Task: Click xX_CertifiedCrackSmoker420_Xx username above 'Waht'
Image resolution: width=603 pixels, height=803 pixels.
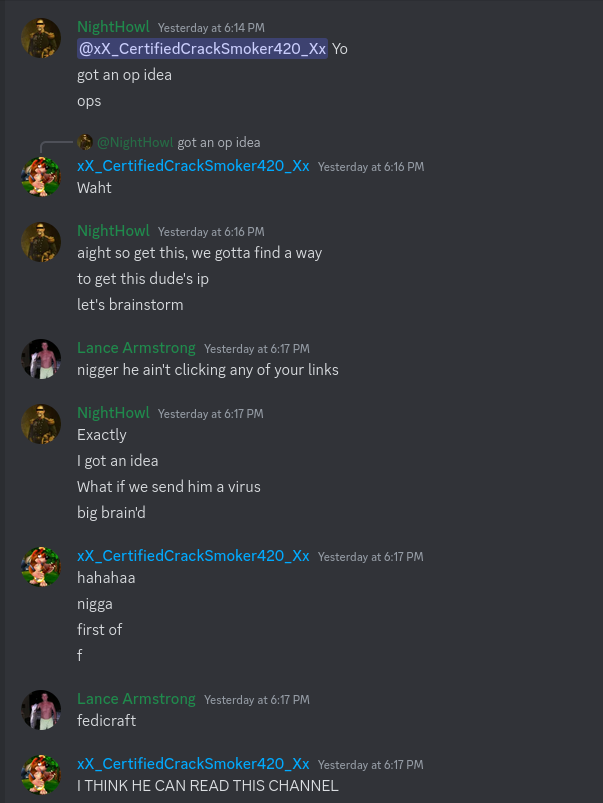Action: [193, 166]
